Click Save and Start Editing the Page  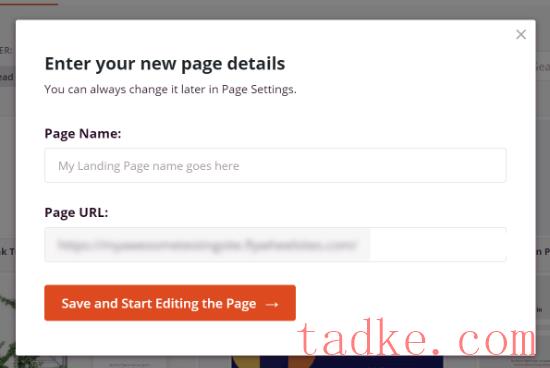(x=170, y=303)
